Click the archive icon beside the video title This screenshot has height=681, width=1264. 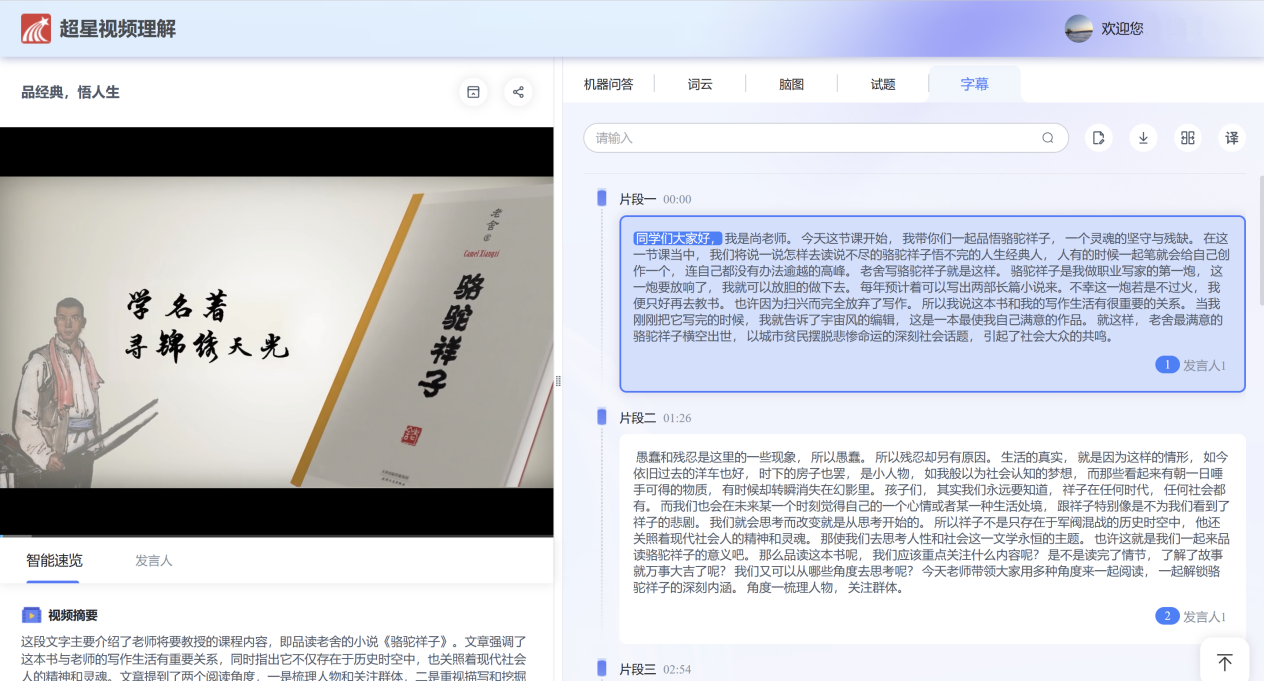(x=474, y=92)
